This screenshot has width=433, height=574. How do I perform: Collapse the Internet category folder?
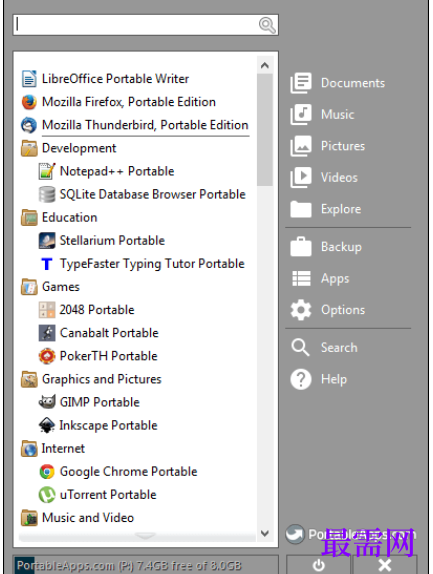point(29,448)
